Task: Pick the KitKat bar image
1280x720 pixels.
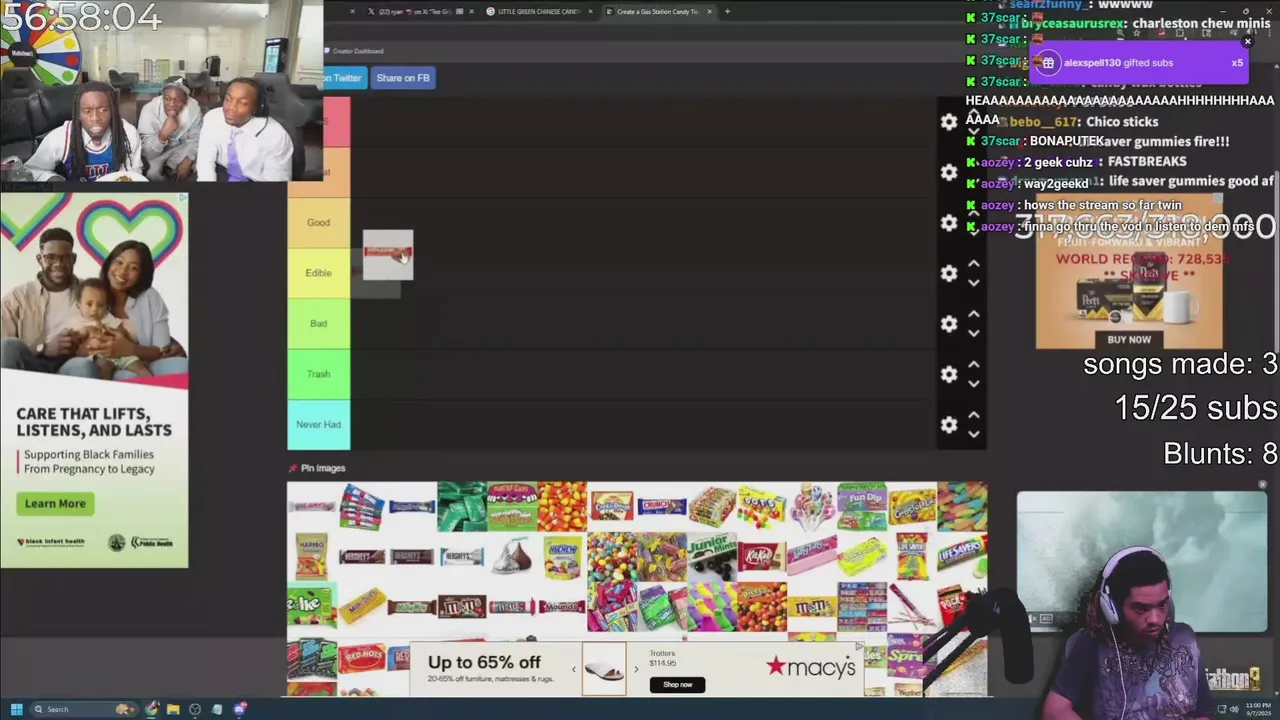Action: pyautogui.click(x=762, y=557)
